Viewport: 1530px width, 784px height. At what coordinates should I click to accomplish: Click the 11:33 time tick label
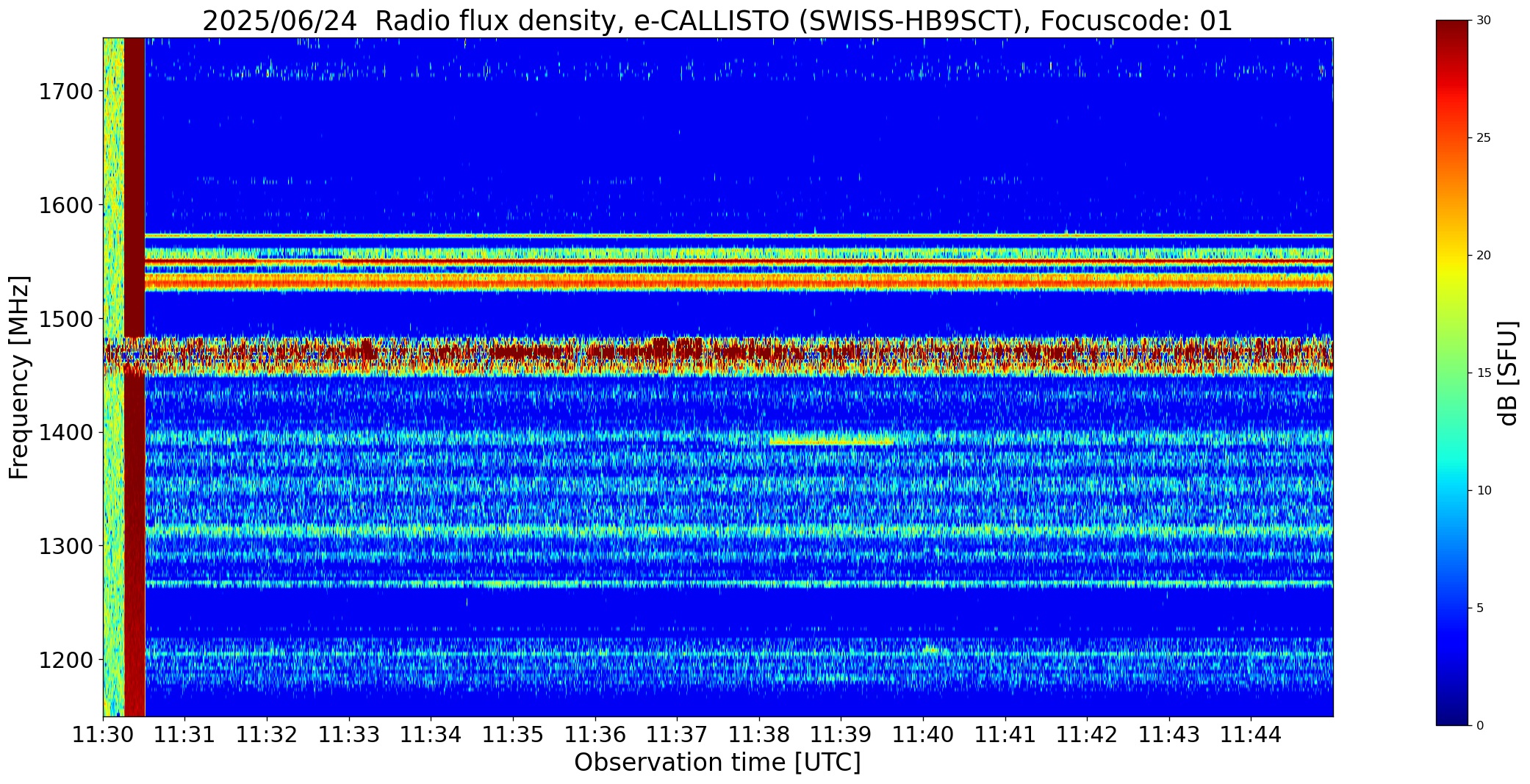349,734
